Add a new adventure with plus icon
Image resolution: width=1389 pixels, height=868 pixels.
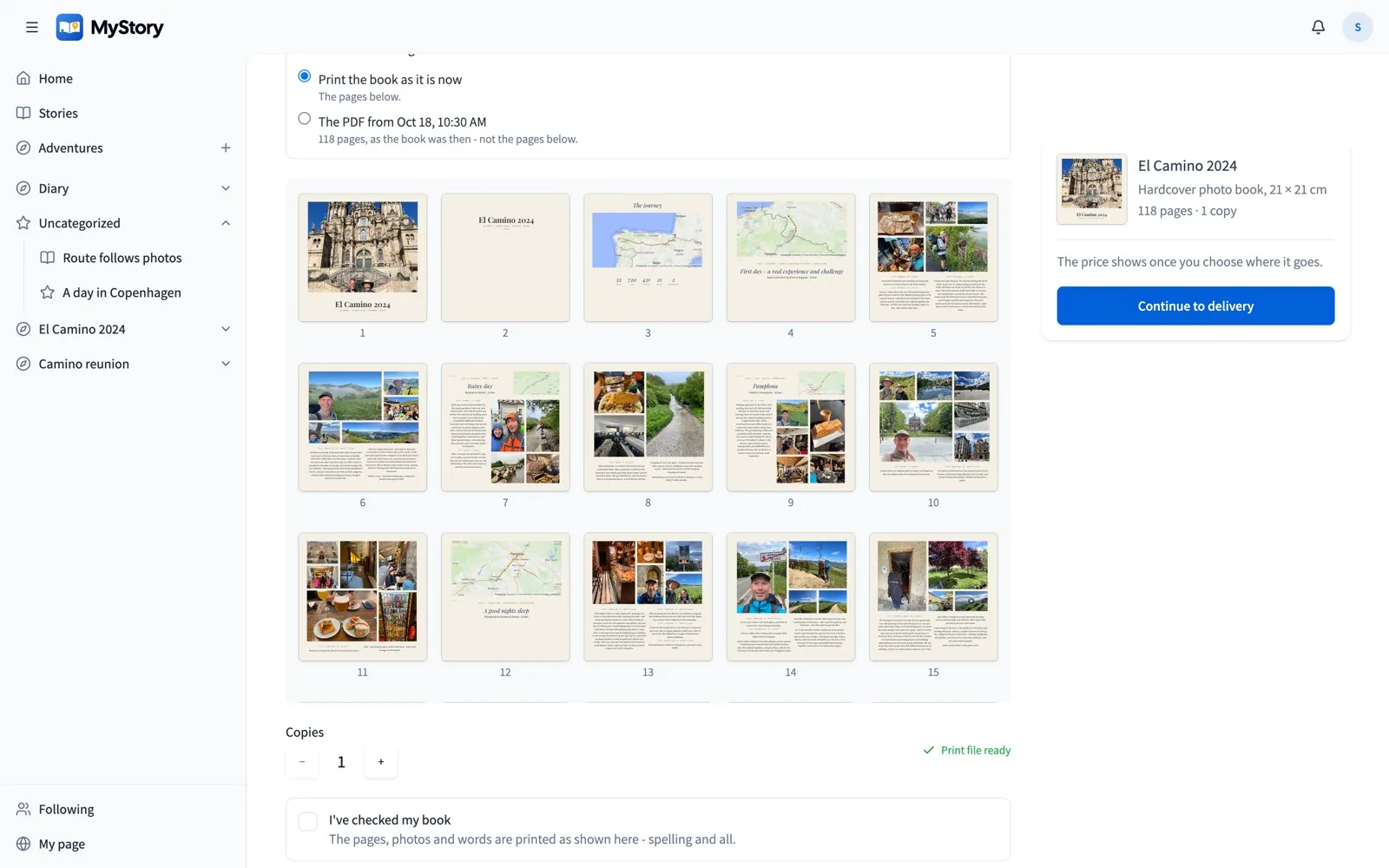(x=226, y=148)
